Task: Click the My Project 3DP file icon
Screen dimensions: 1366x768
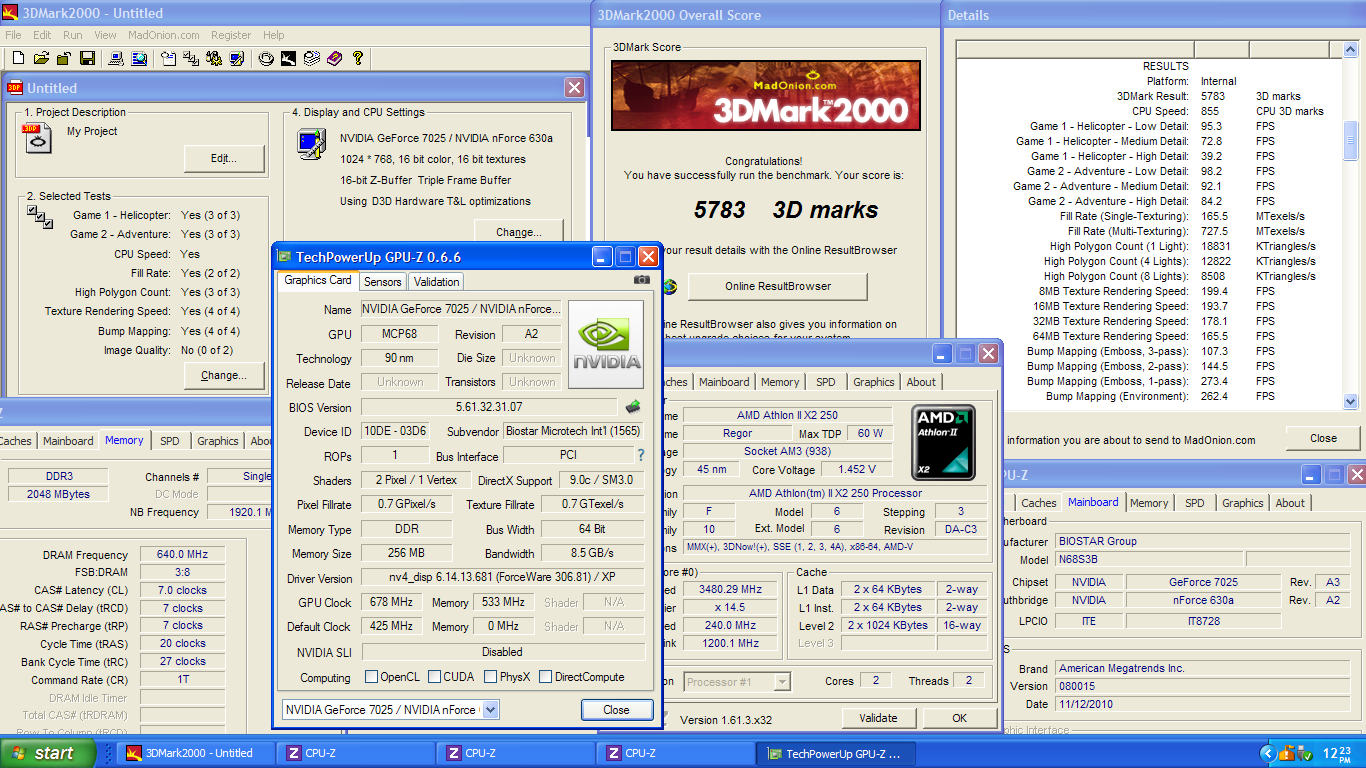Action: coord(37,138)
